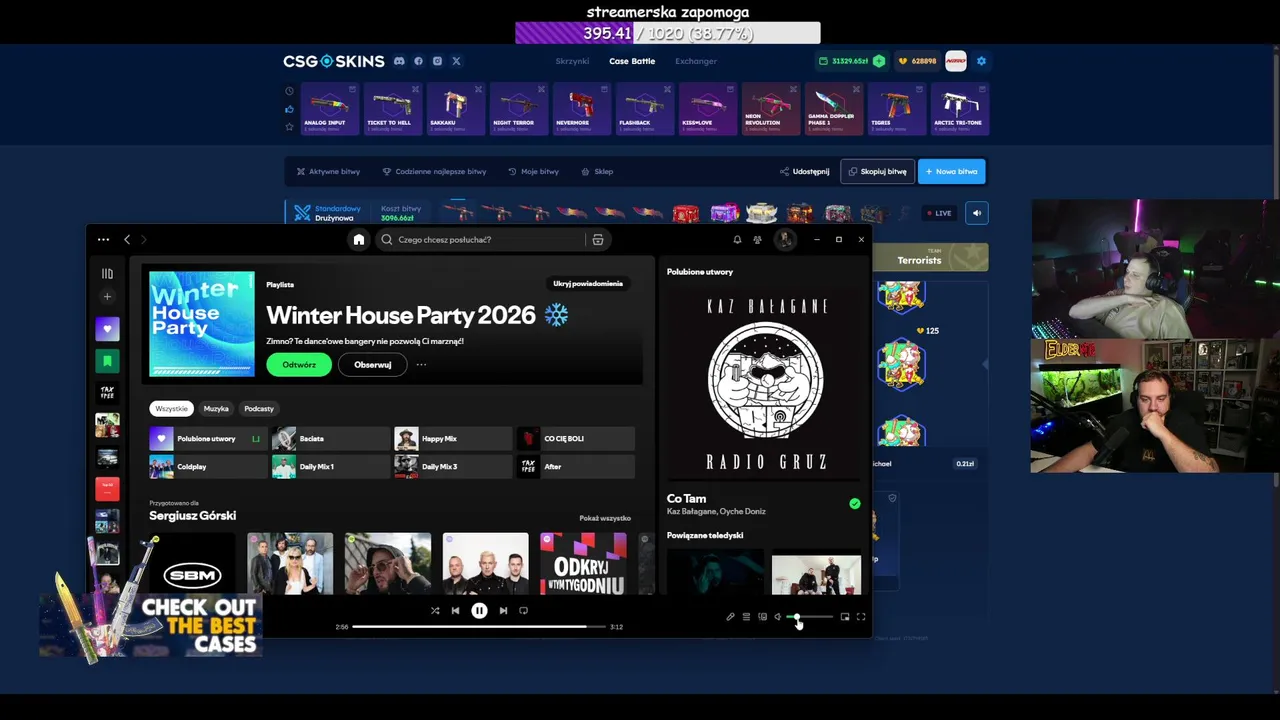Image resolution: width=1280 pixels, height=720 pixels.
Task: Open more options dots next to Obserwuj
Action: point(421,365)
